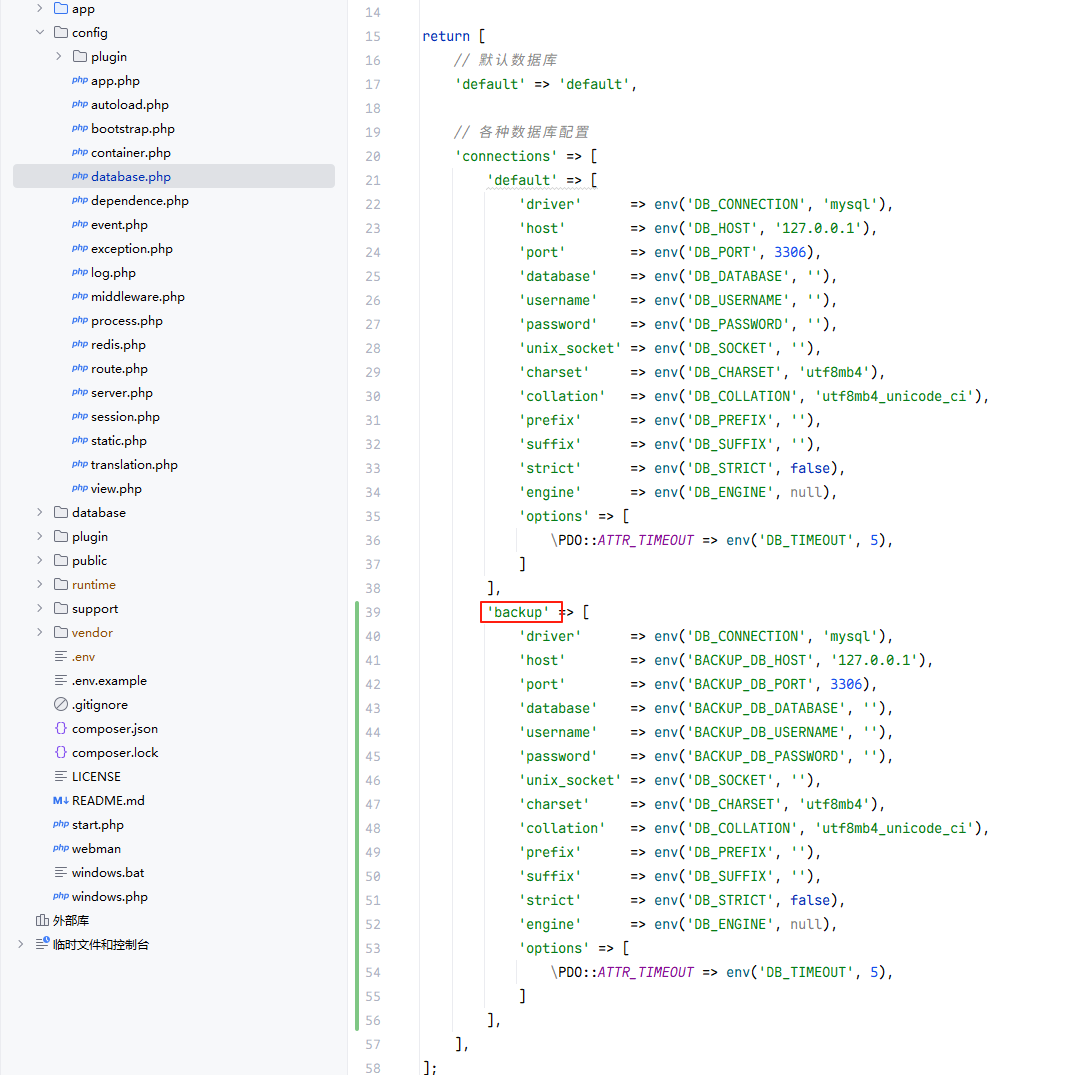Click the ignore icon beside .gitignore

click(x=61, y=705)
